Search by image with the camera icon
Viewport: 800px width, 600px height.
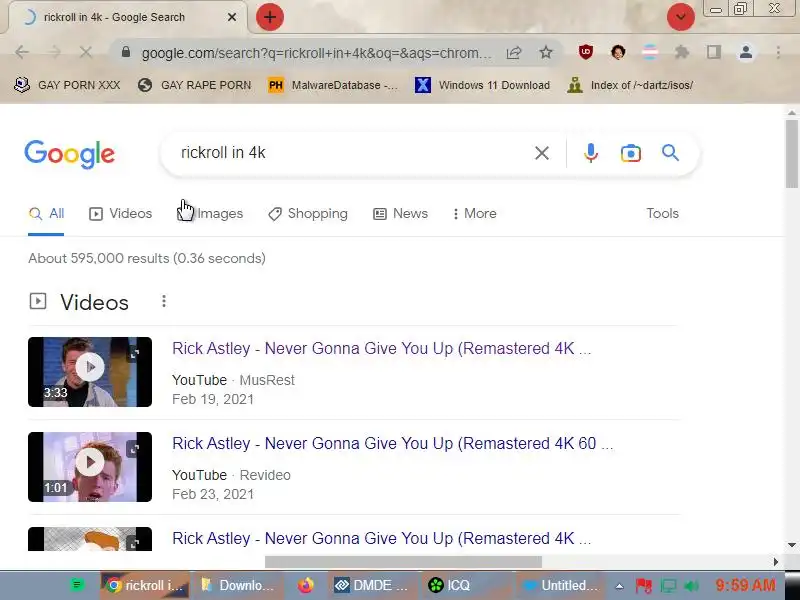(x=631, y=153)
